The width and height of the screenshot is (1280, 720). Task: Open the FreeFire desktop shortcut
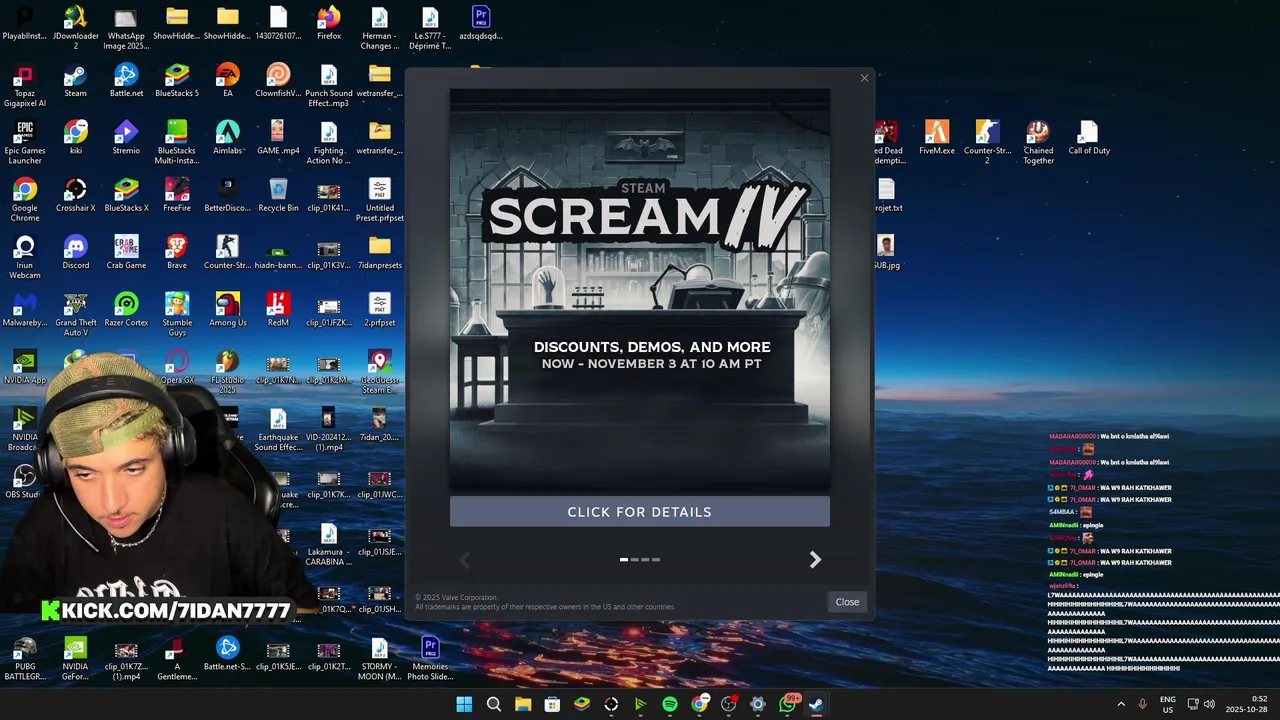(x=177, y=195)
